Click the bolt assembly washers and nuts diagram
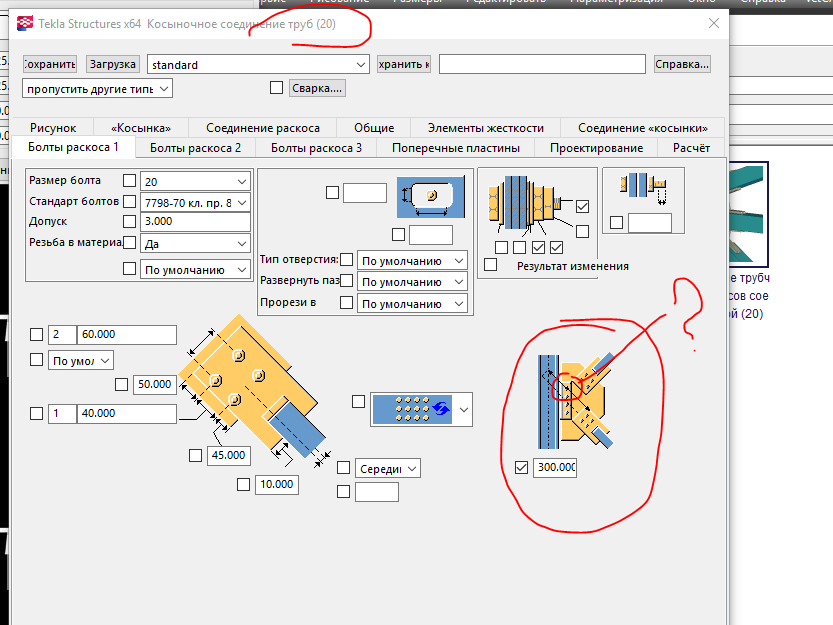 click(524, 203)
